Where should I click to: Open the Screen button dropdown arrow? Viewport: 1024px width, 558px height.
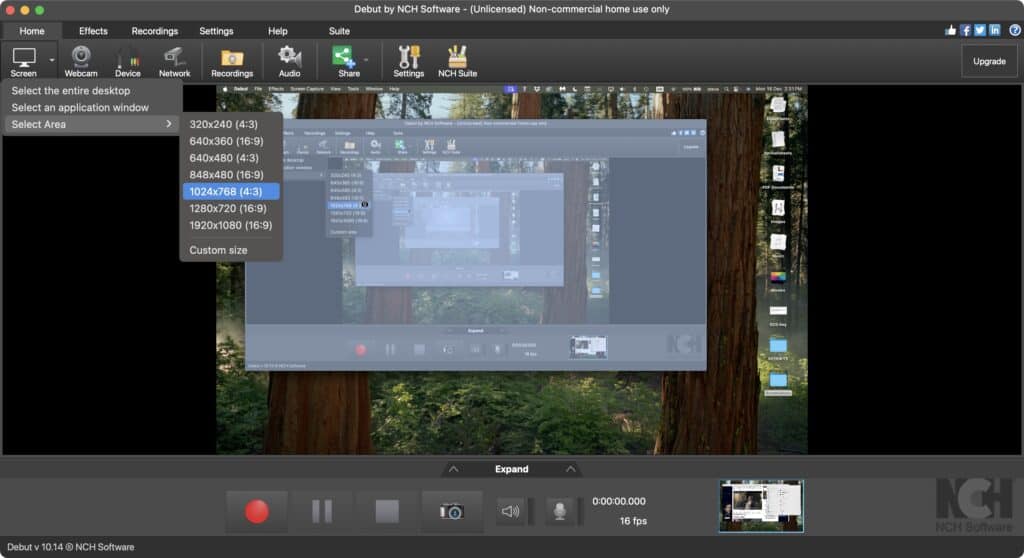tap(52, 61)
